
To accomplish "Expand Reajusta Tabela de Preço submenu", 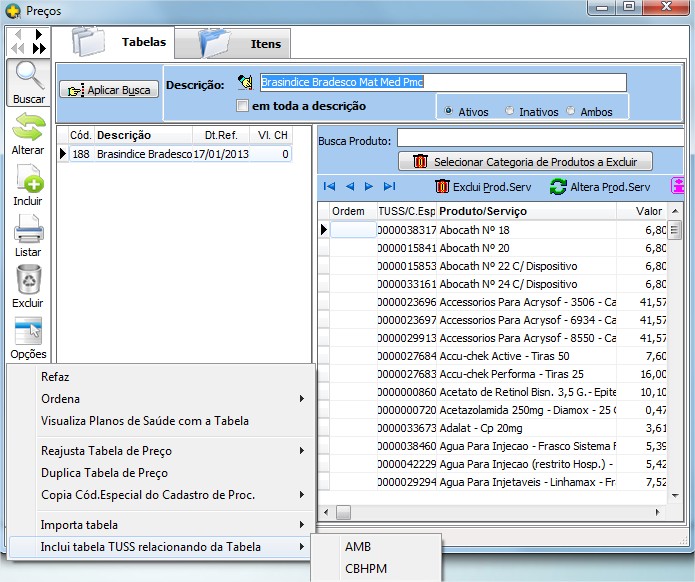I will pyautogui.click(x=160, y=451).
